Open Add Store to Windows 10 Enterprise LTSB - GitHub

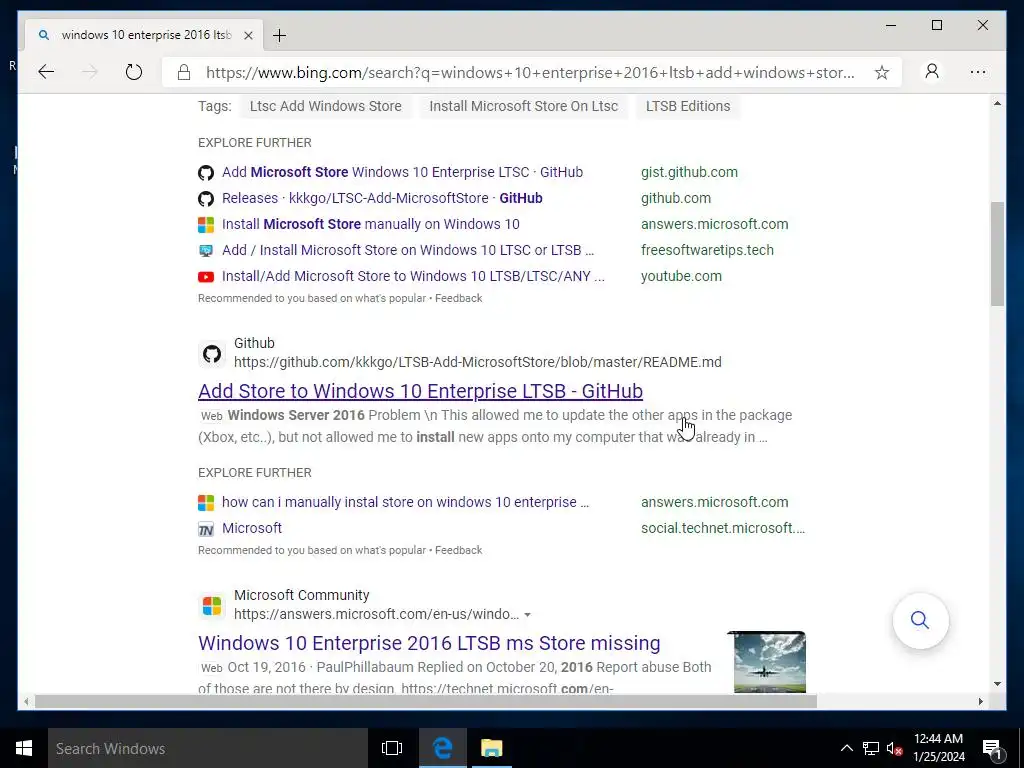pos(420,391)
